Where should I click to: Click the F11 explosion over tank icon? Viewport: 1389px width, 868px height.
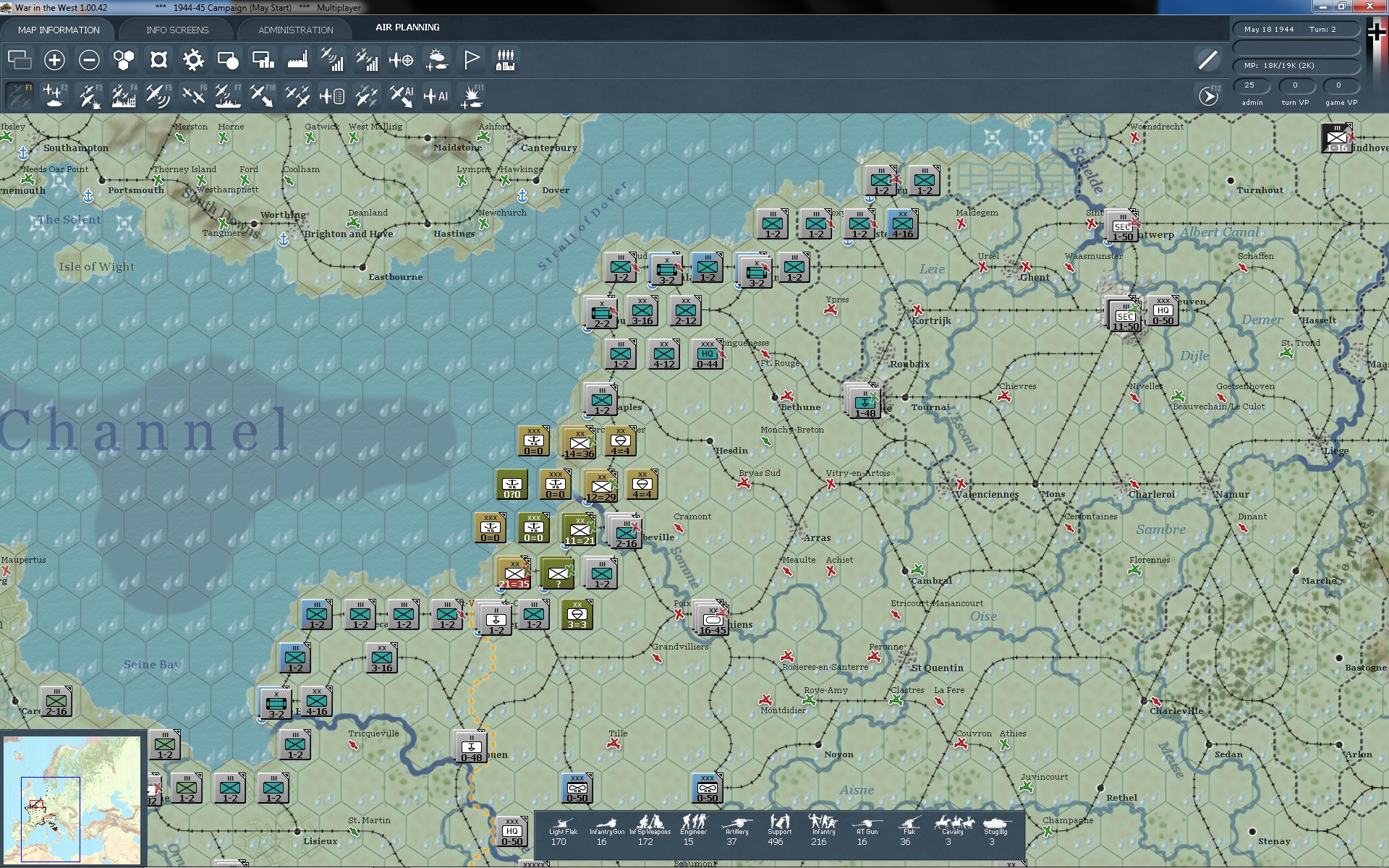[471, 95]
